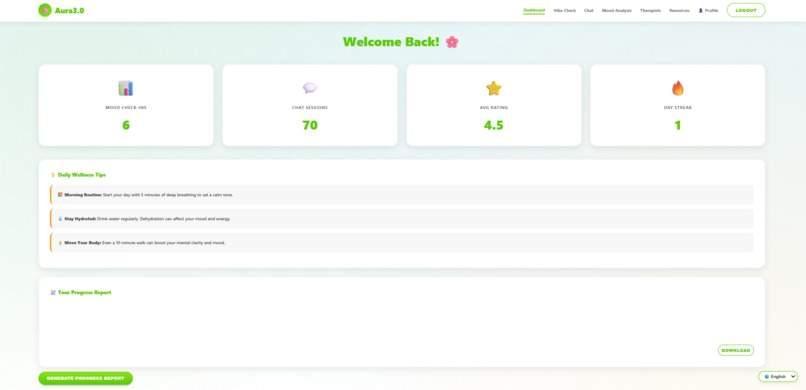Select the Move Your Body tip text

(144, 243)
